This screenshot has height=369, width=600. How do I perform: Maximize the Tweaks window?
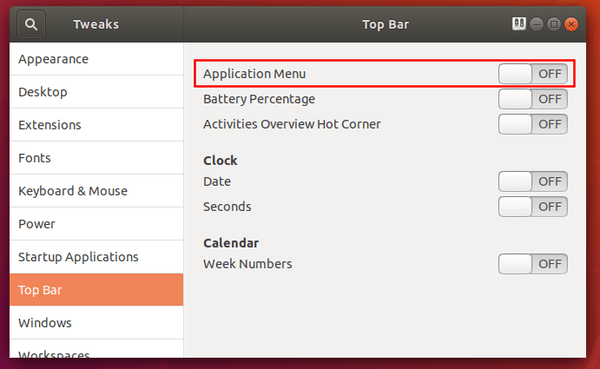pos(554,24)
